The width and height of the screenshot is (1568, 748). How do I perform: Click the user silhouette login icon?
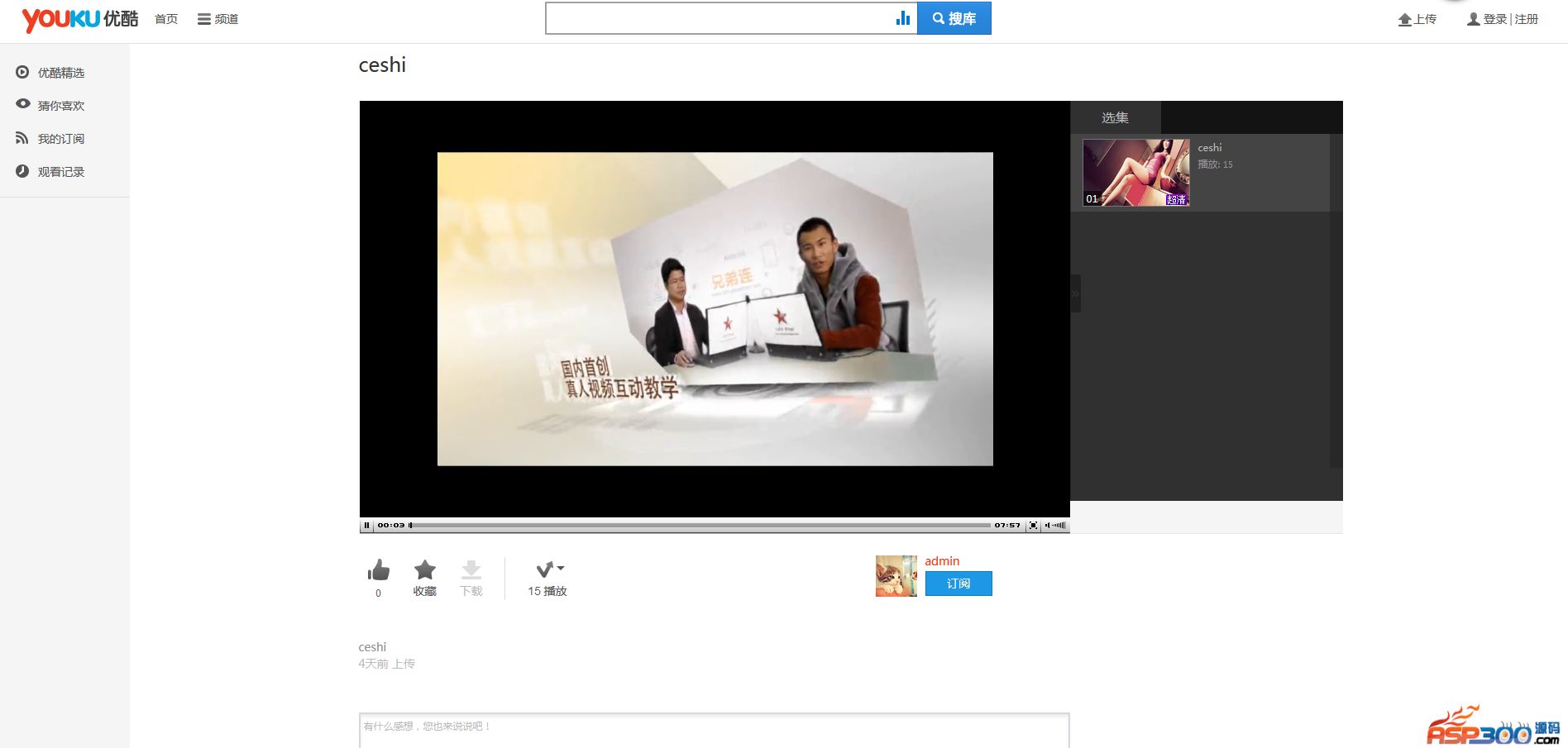[x=1474, y=19]
